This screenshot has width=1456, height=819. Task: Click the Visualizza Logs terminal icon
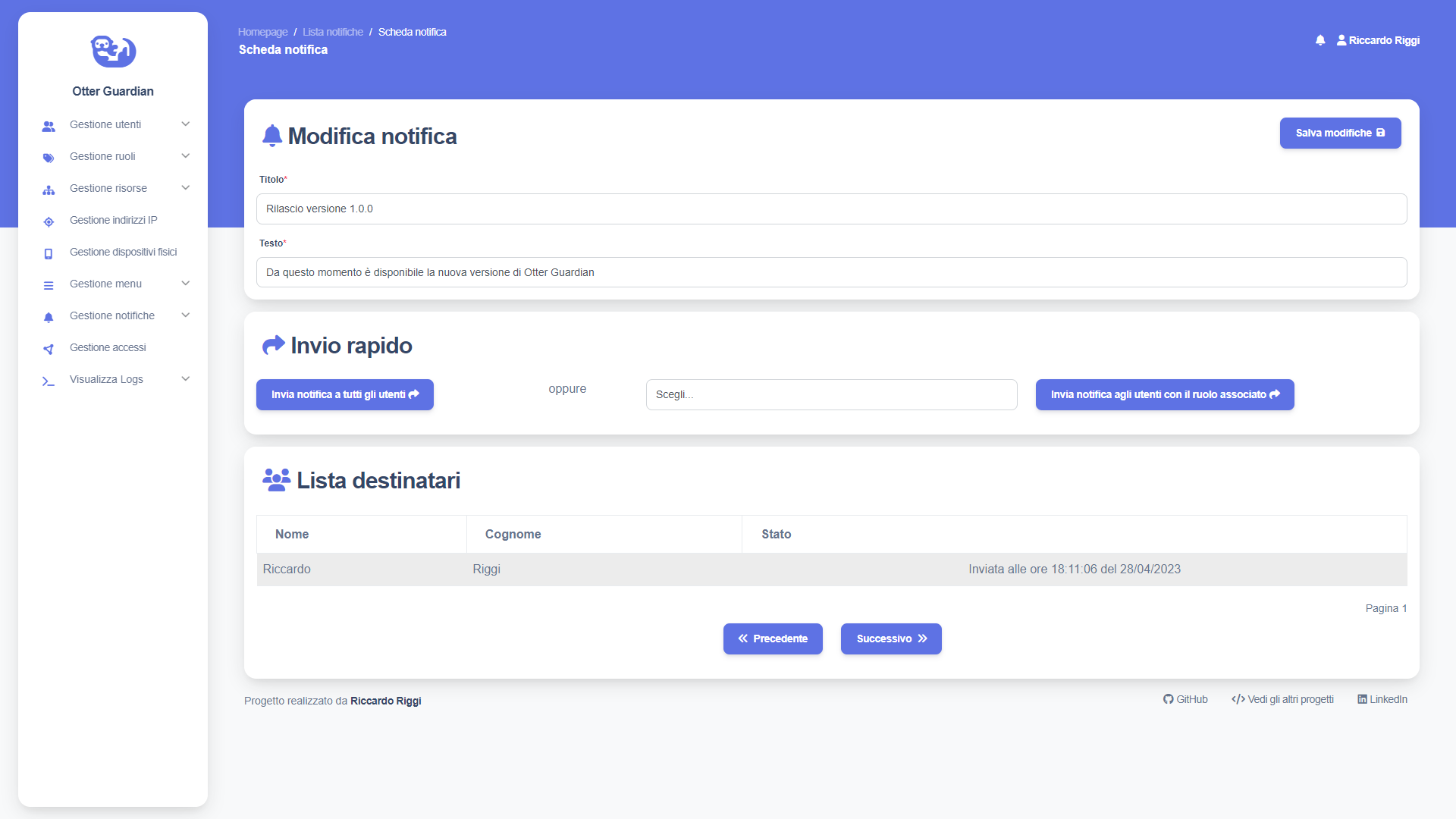49,381
